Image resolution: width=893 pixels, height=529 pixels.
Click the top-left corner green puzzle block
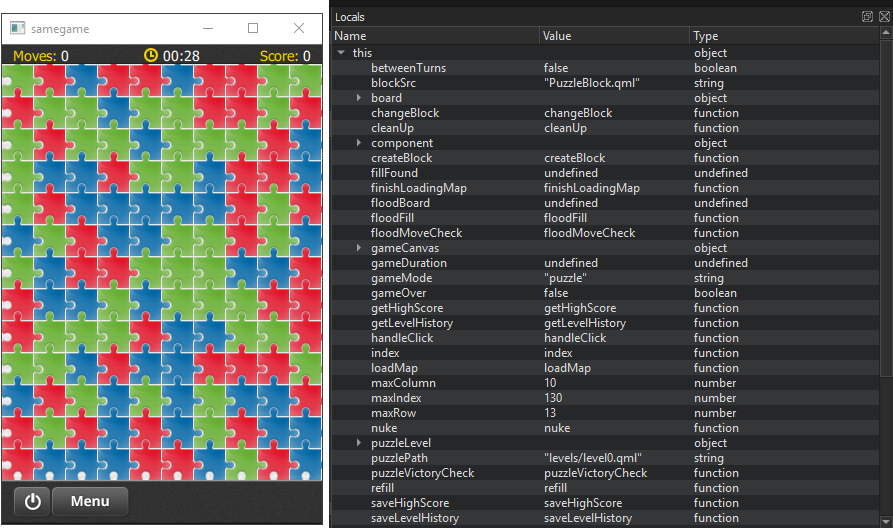17,81
